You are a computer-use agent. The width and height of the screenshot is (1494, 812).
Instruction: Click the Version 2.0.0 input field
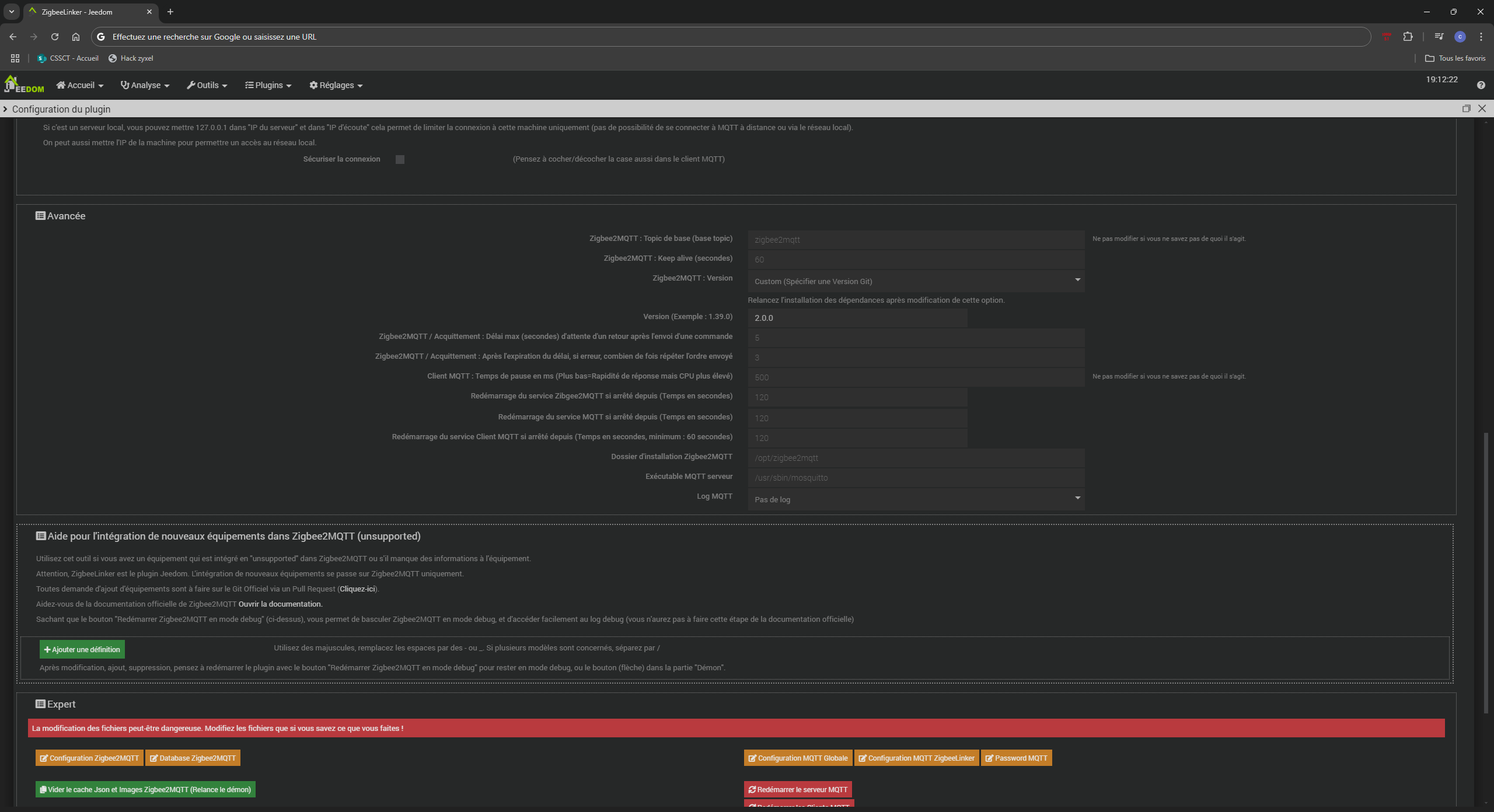click(x=857, y=318)
